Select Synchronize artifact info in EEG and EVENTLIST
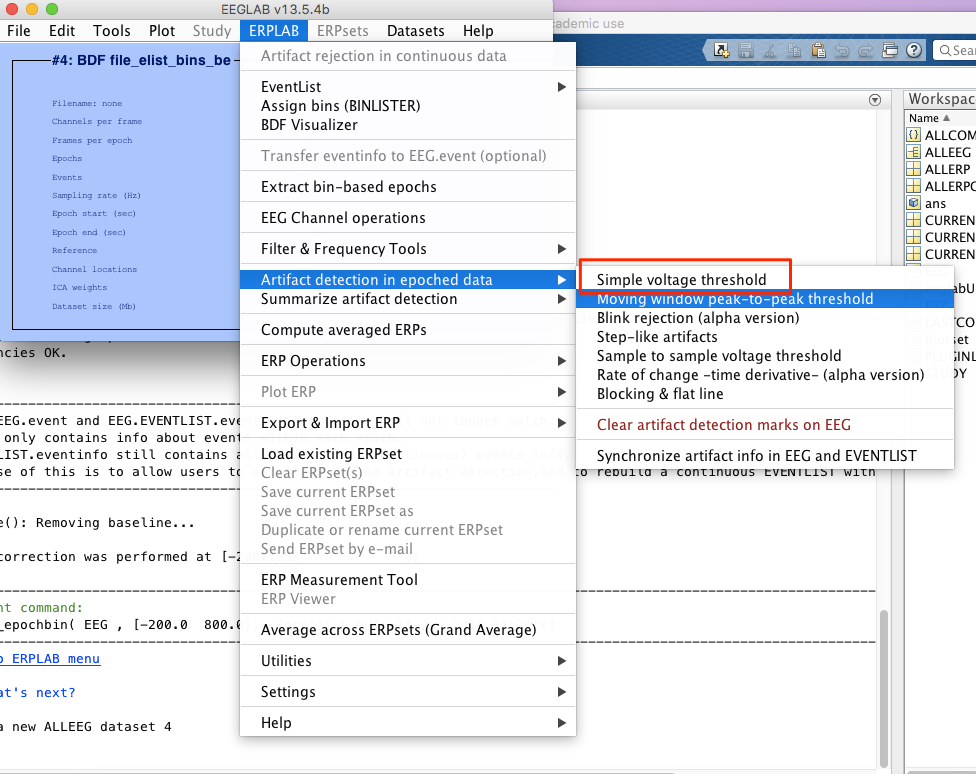The image size is (976, 774). click(765, 456)
